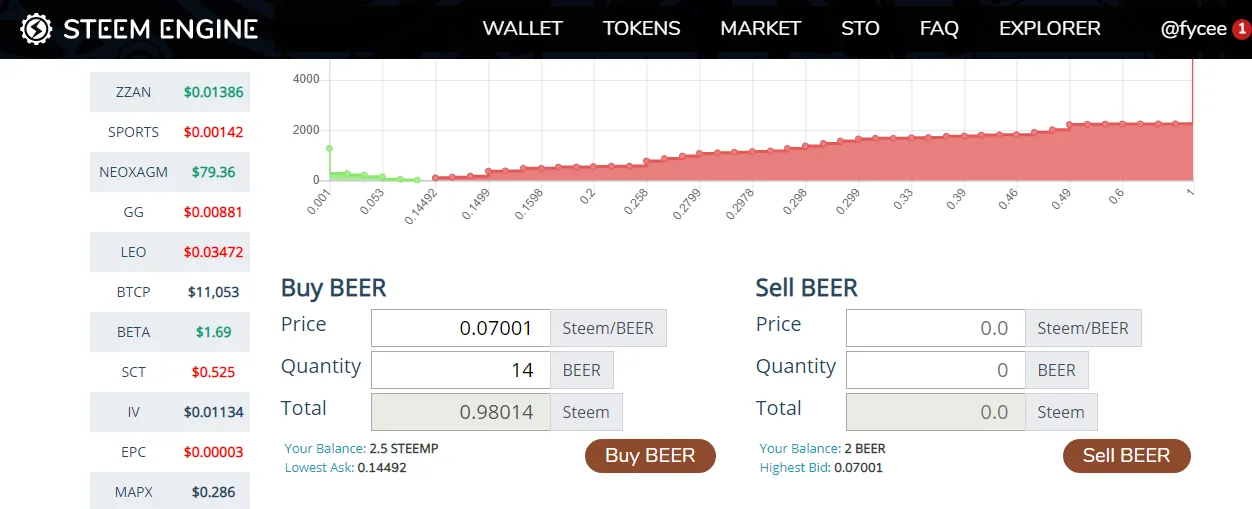Select the GG token row

pyautogui.click(x=170, y=212)
